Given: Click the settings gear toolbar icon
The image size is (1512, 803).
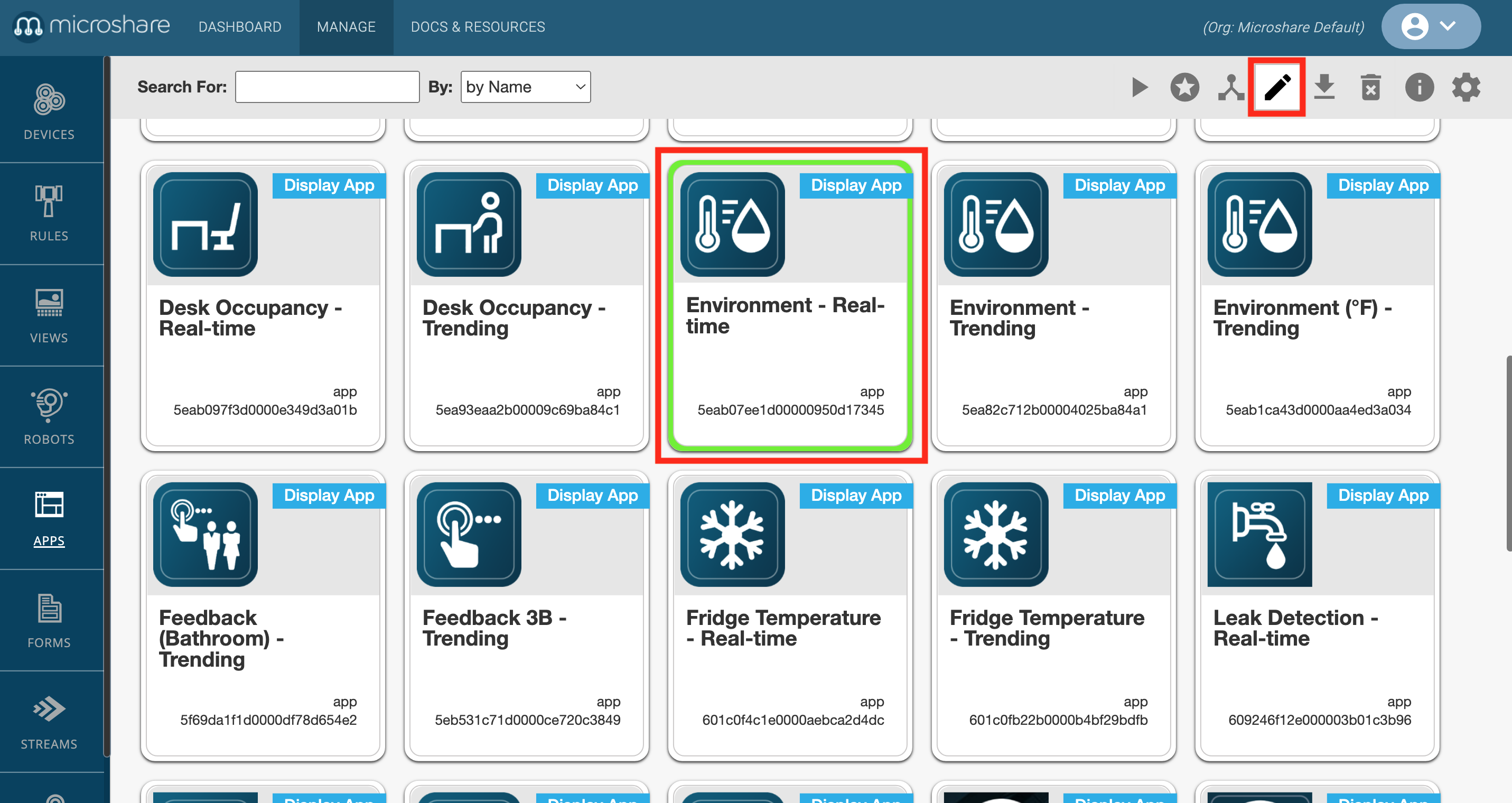Looking at the screenshot, I should (1466, 88).
